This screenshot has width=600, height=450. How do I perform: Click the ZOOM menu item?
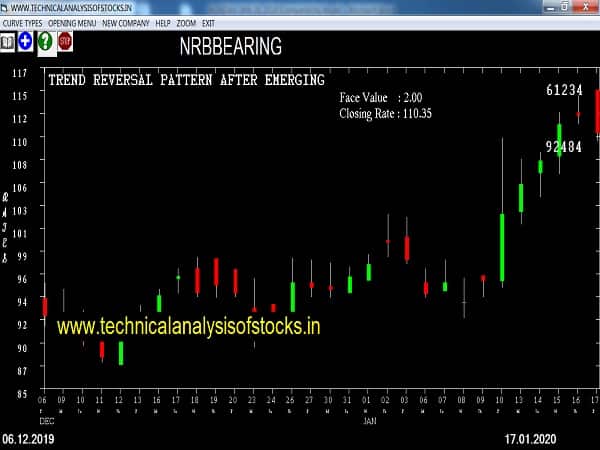click(187, 22)
